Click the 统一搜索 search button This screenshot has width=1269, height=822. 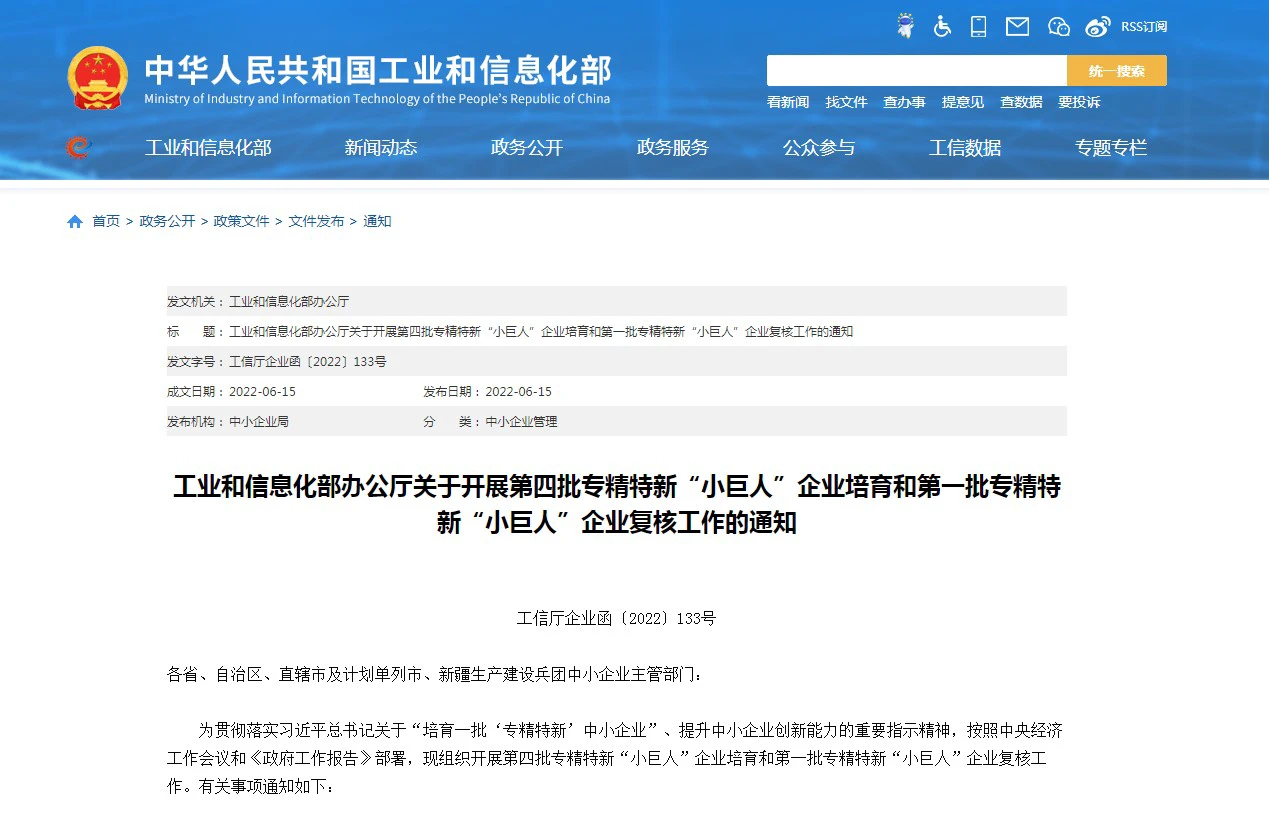(x=1116, y=71)
